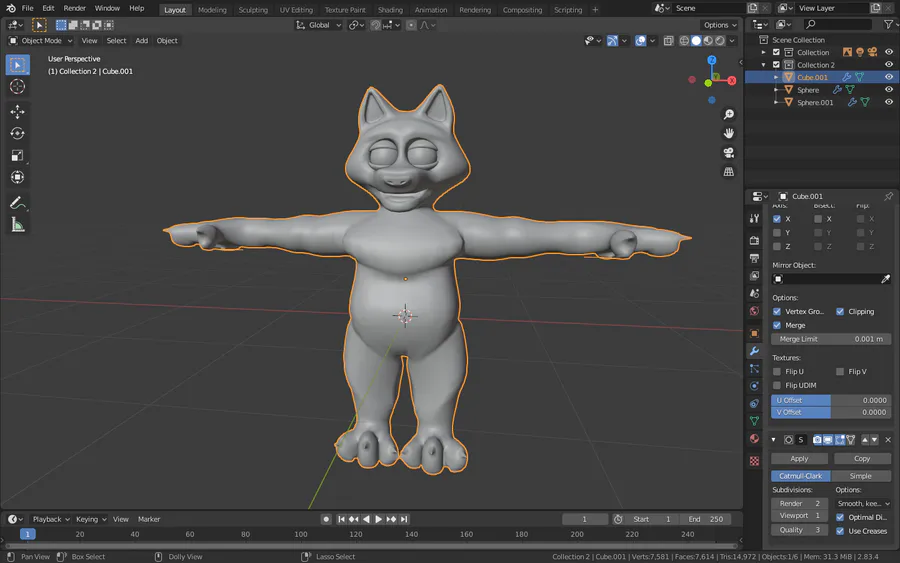Switch to wireframe viewport shading
This screenshot has height=563, width=900.
click(x=684, y=41)
